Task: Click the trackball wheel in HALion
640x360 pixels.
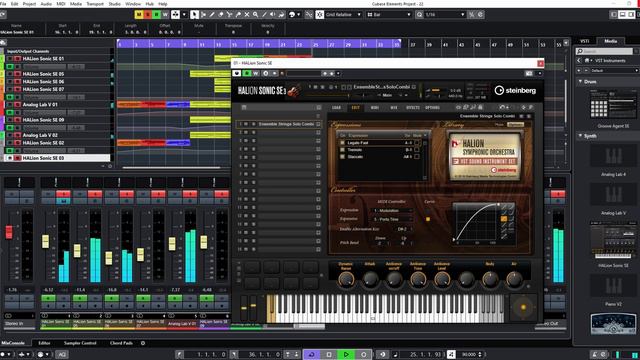Action: tap(523, 307)
